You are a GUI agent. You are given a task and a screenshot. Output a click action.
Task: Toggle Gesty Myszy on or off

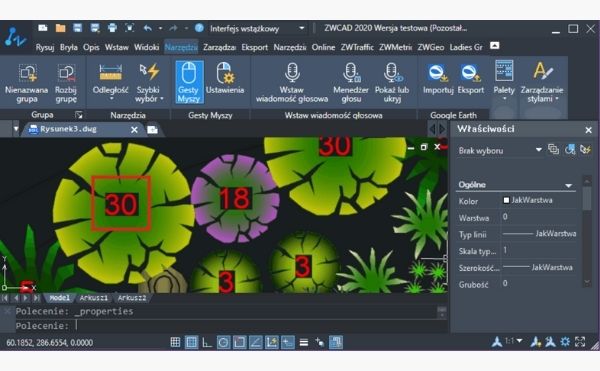(189, 82)
